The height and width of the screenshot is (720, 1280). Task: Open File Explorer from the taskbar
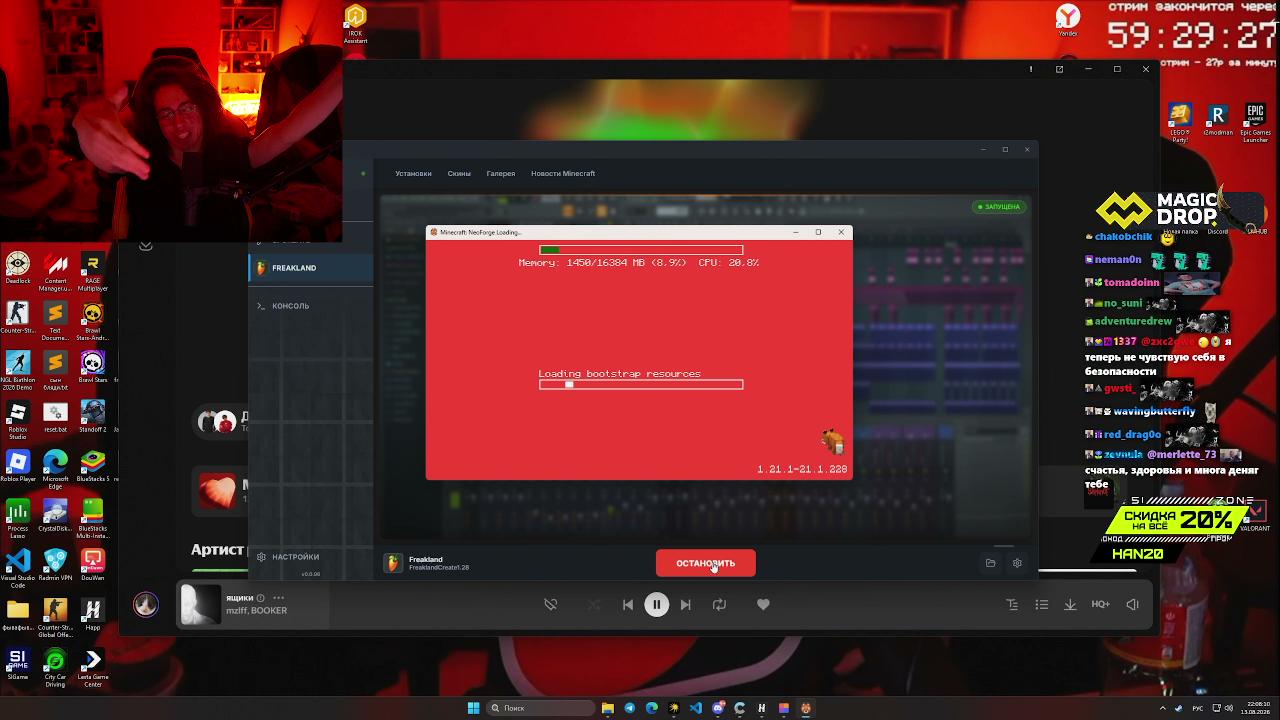pyautogui.click(x=607, y=708)
